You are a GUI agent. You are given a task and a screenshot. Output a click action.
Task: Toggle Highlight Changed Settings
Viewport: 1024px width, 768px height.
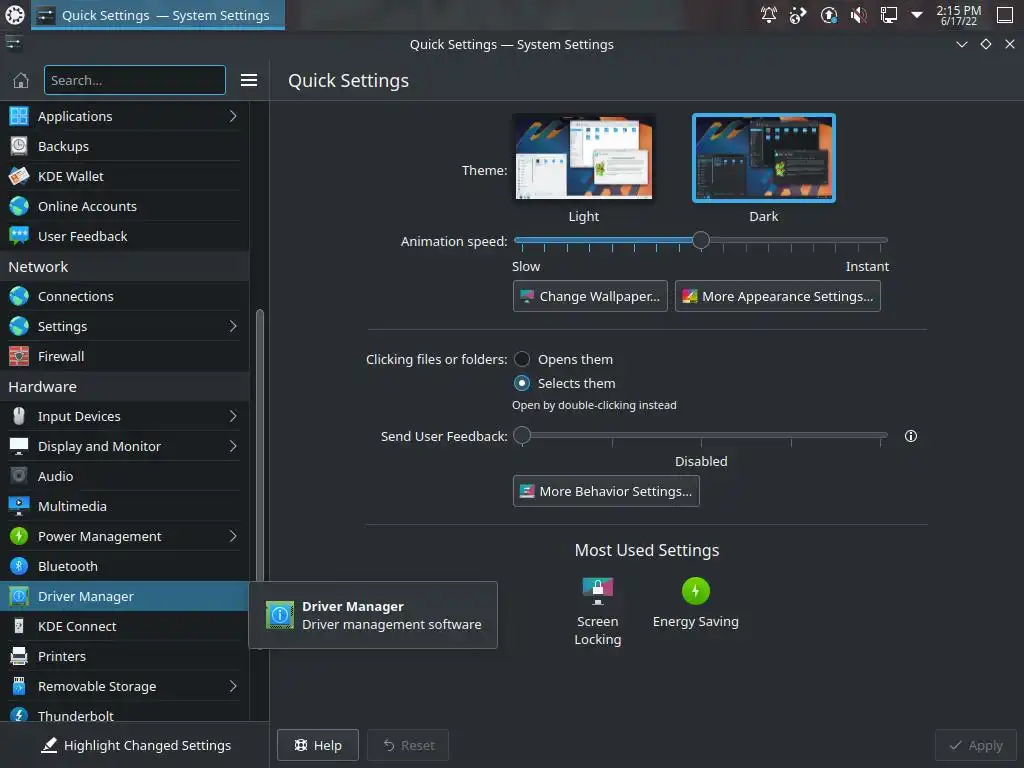pos(135,745)
